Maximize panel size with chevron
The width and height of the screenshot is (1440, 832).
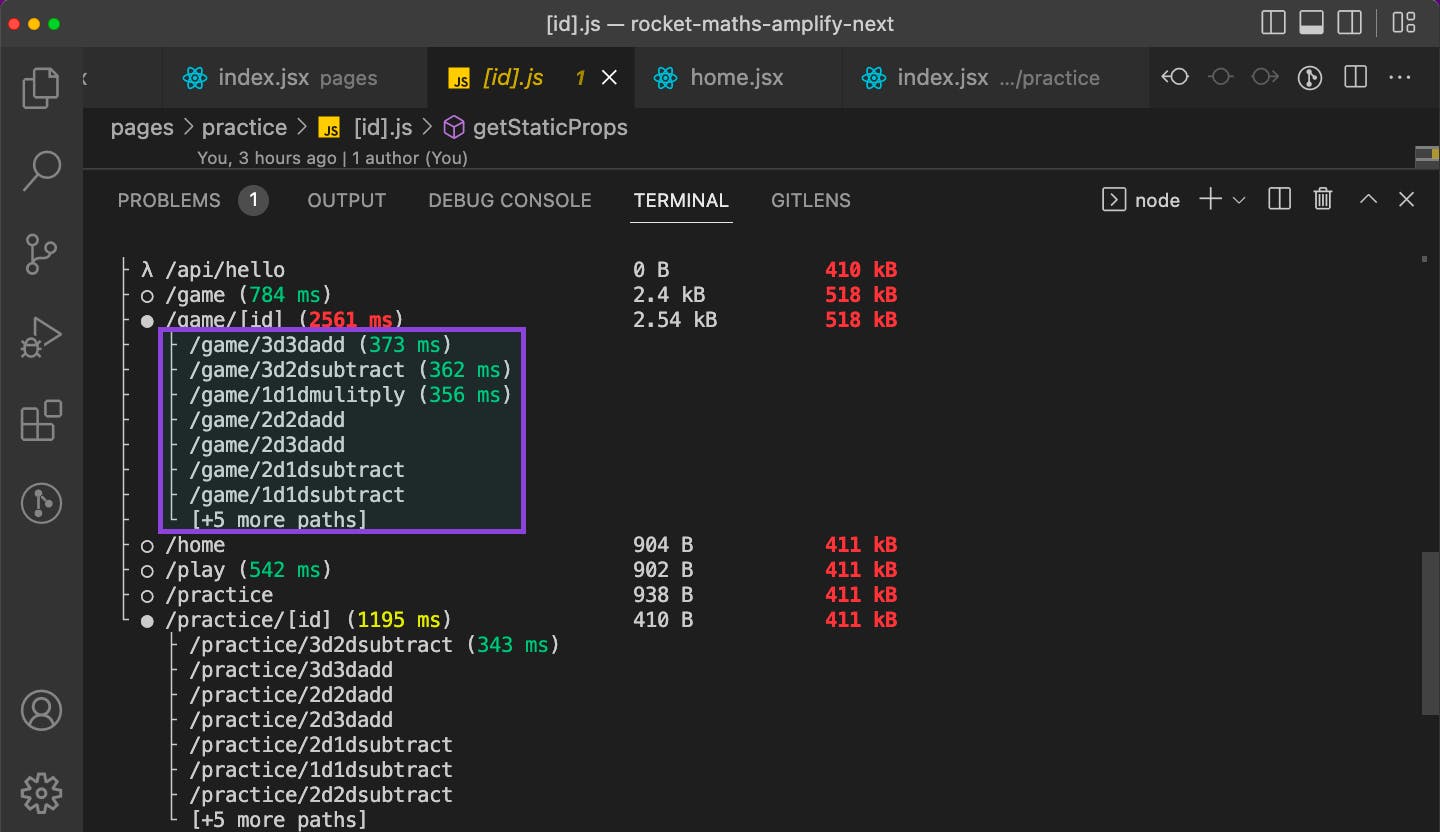point(1368,200)
